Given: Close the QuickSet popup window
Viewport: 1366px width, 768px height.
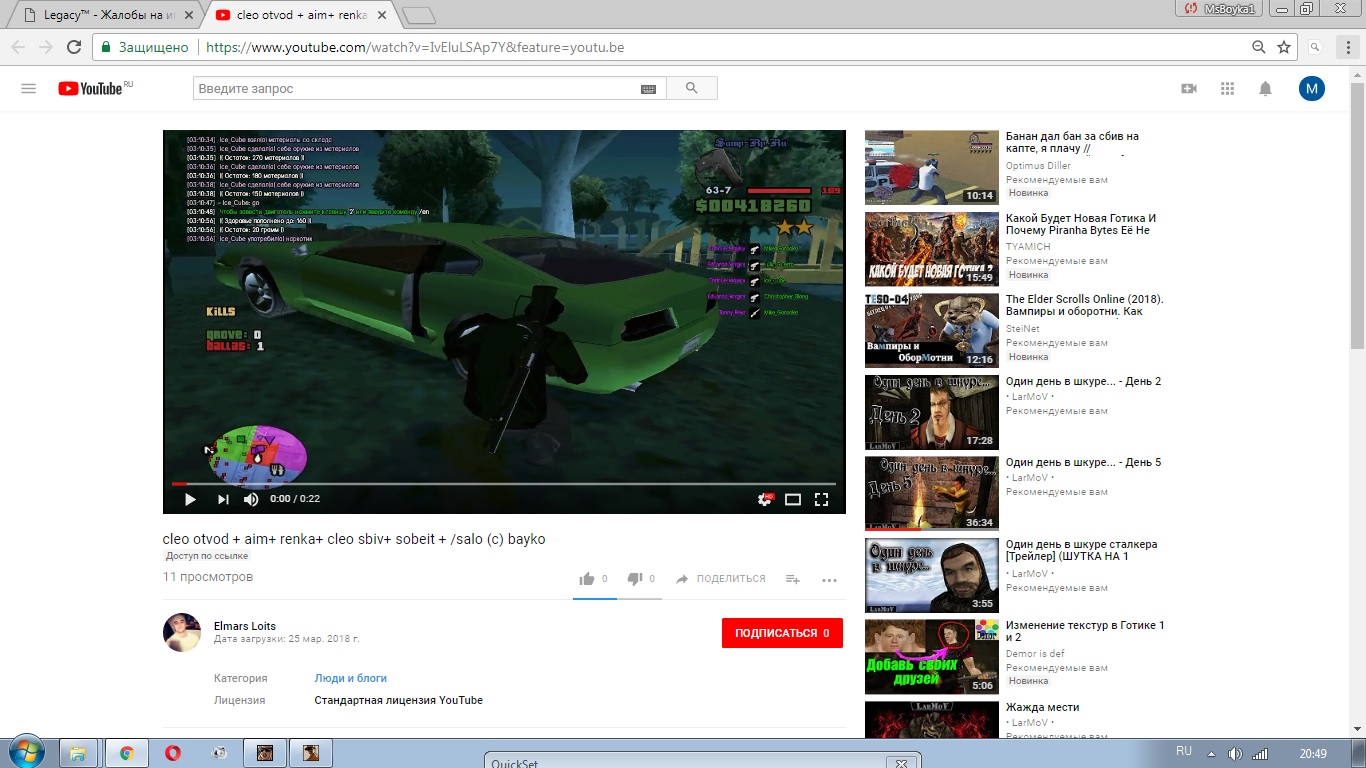Looking at the screenshot, I should [x=901, y=764].
